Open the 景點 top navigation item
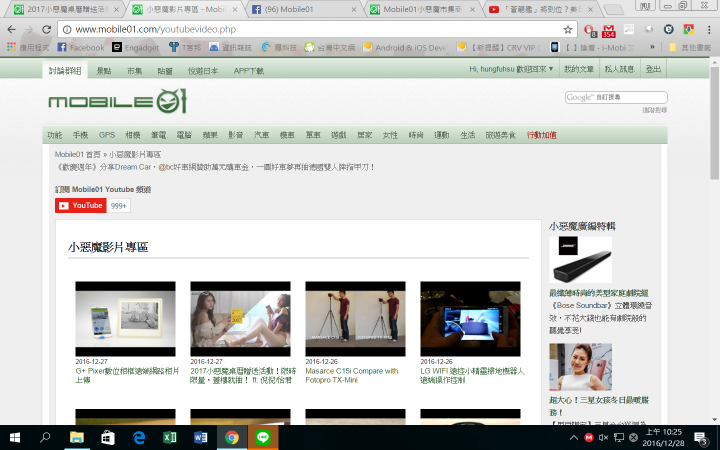The width and height of the screenshot is (720, 450). click(x=104, y=71)
